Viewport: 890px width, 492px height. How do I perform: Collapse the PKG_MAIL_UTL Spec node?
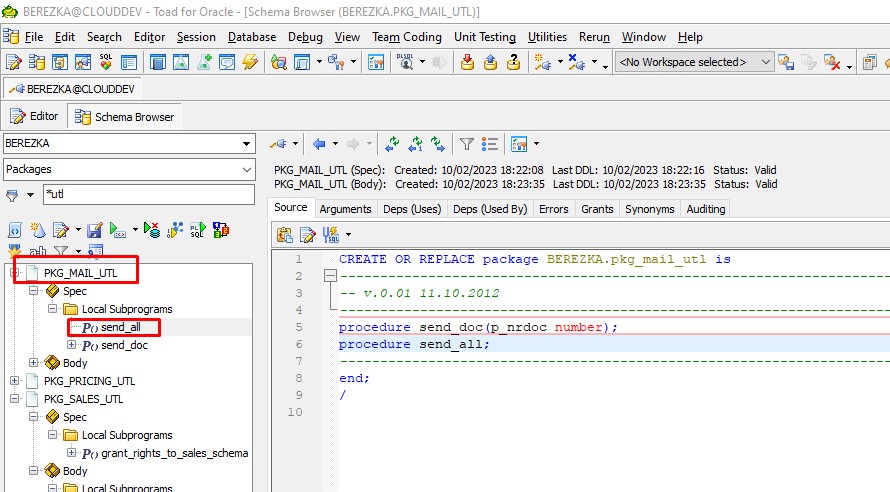pyautogui.click(x=33, y=291)
